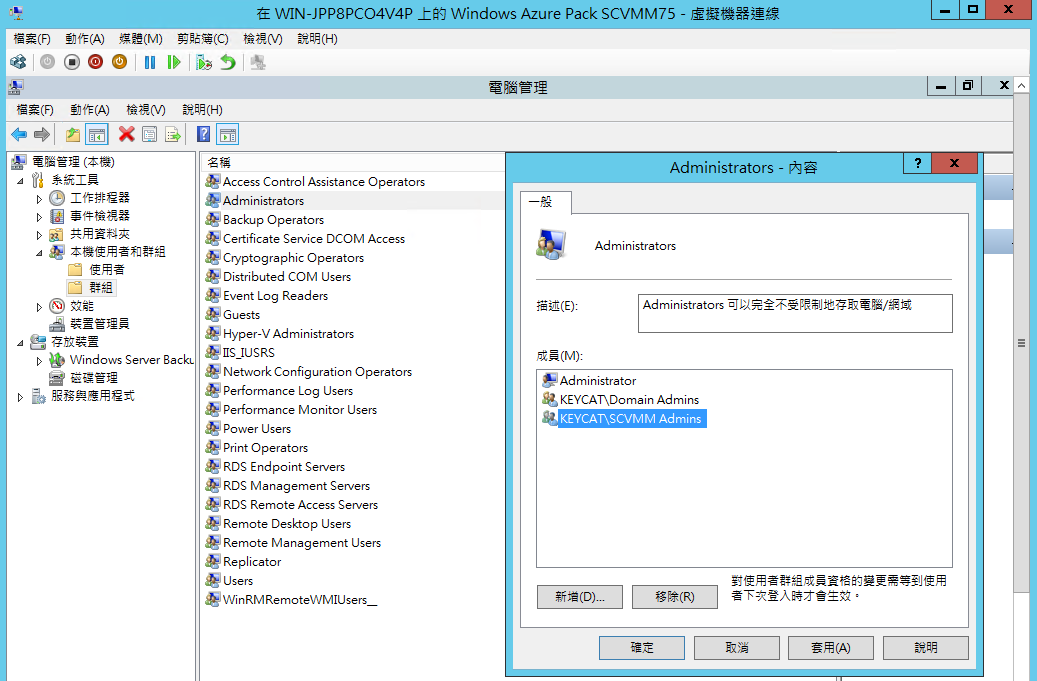The width and height of the screenshot is (1037, 681).
Task: Expand the 共用資料夾 node
Action: click(x=39, y=235)
